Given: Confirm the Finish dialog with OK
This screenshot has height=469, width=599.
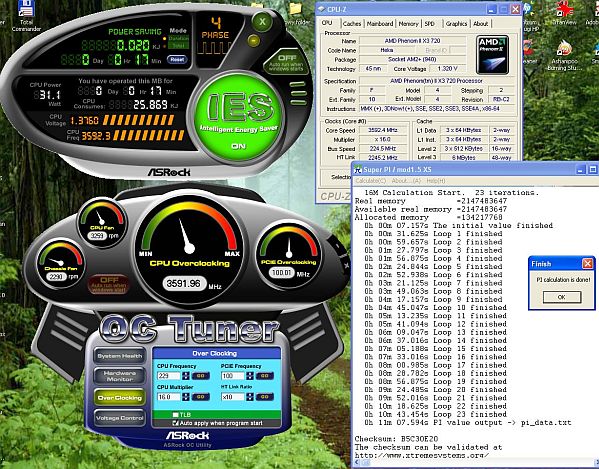Looking at the screenshot, I should 562,297.
